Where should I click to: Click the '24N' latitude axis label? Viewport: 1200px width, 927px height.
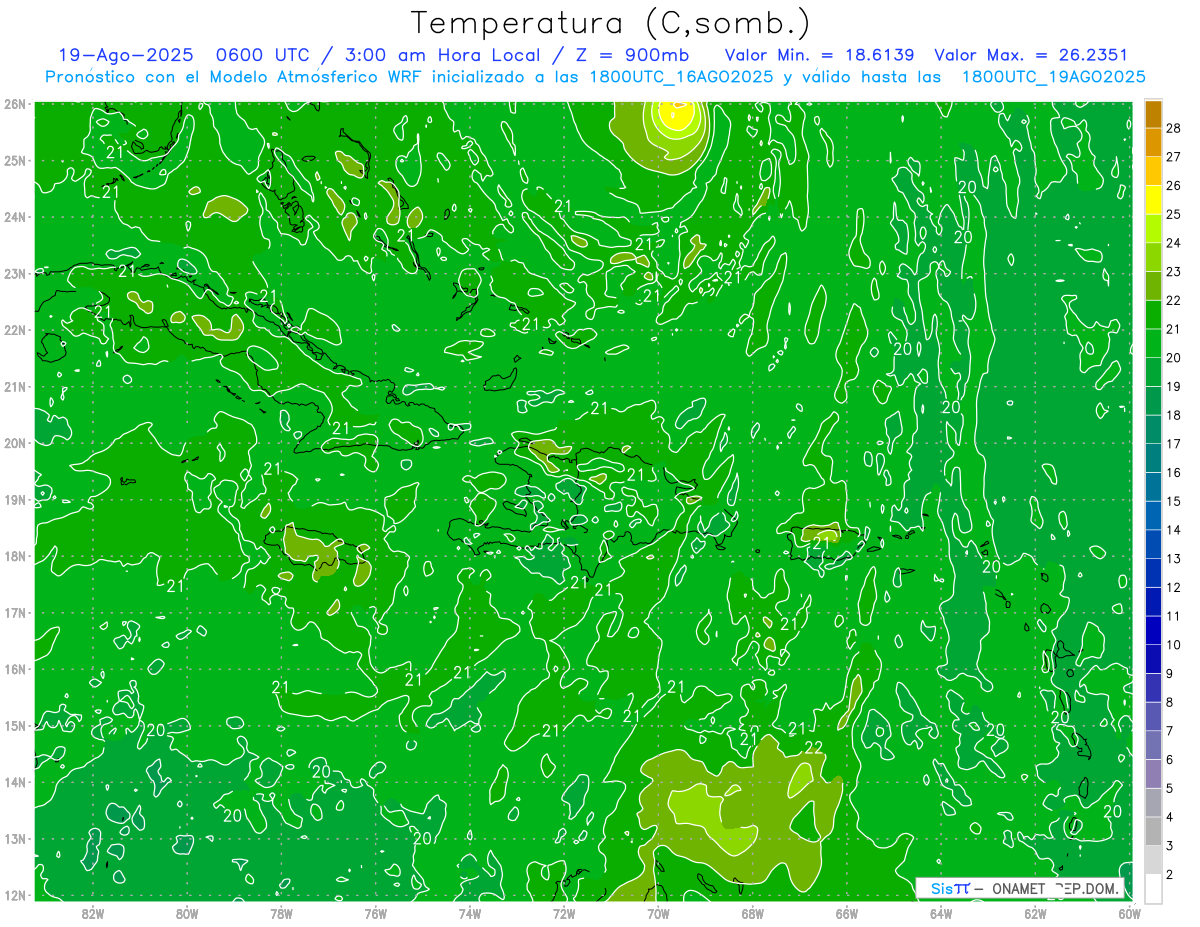pyautogui.click(x=14, y=217)
